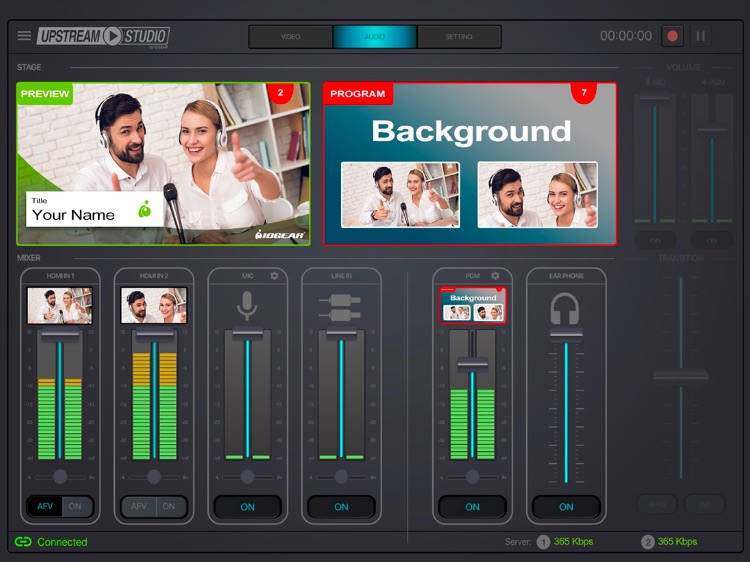
Task: Click the 00:00:00 recording timer
Action: pyautogui.click(x=626, y=36)
